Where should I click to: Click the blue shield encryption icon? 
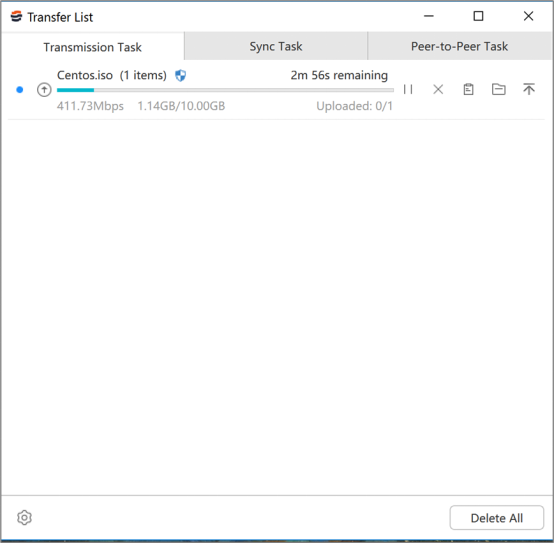click(181, 75)
